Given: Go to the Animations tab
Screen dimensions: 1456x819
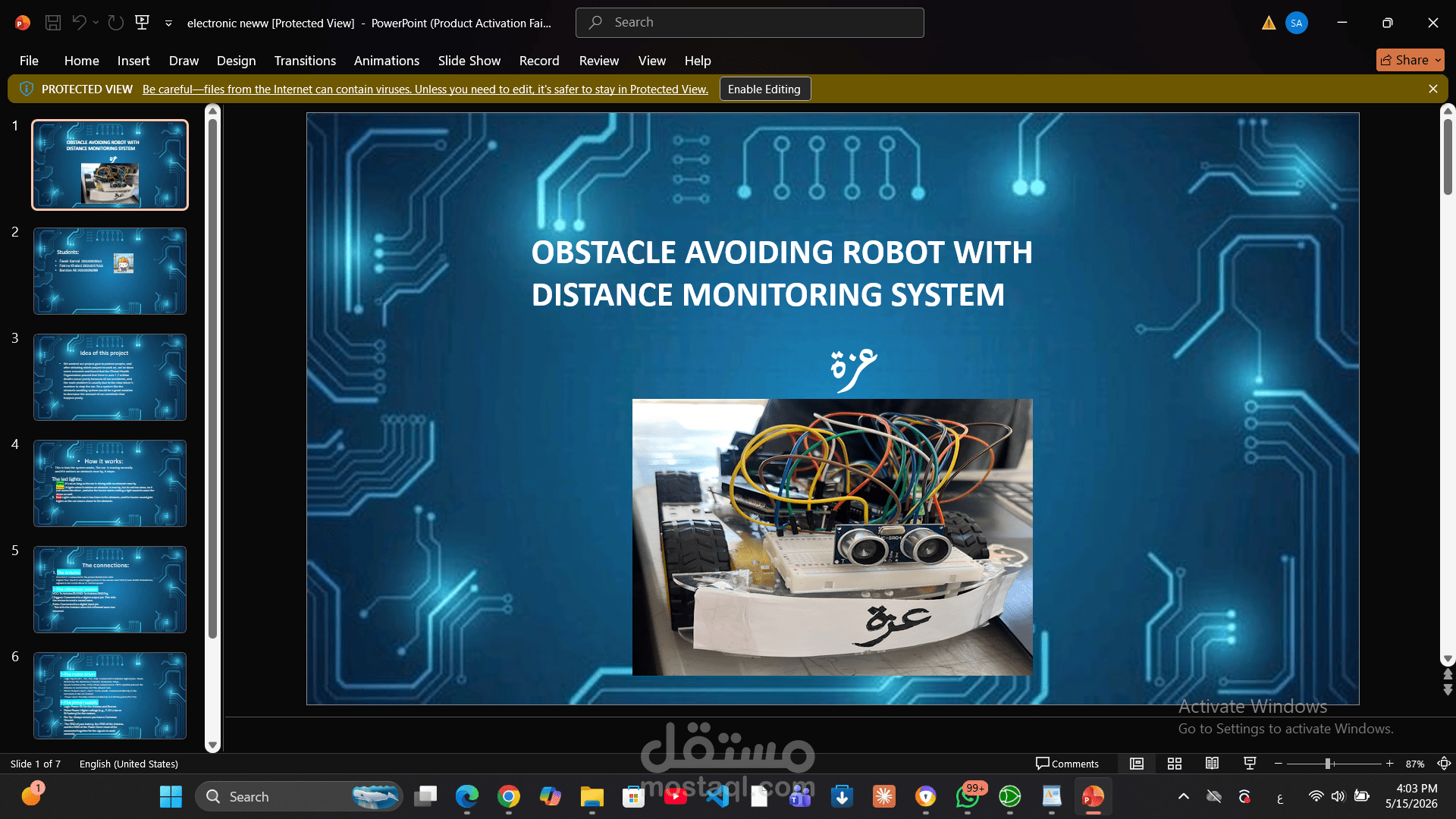Looking at the screenshot, I should (387, 61).
